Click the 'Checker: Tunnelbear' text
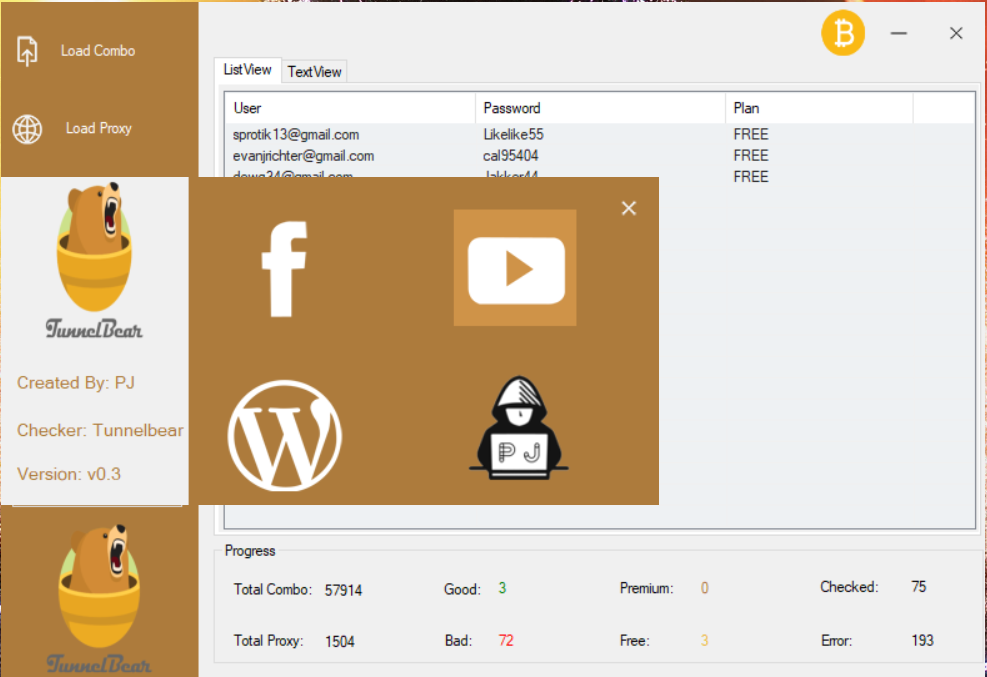 coord(100,430)
